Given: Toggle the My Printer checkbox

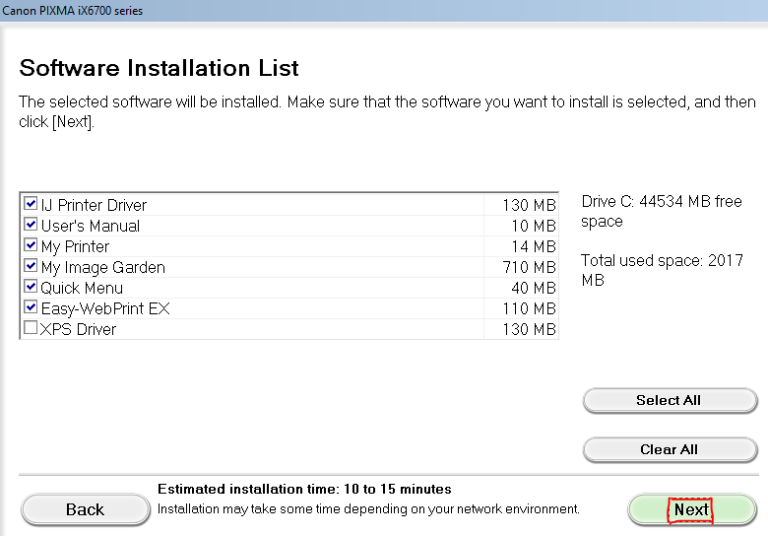Looking at the screenshot, I should click(31, 245).
